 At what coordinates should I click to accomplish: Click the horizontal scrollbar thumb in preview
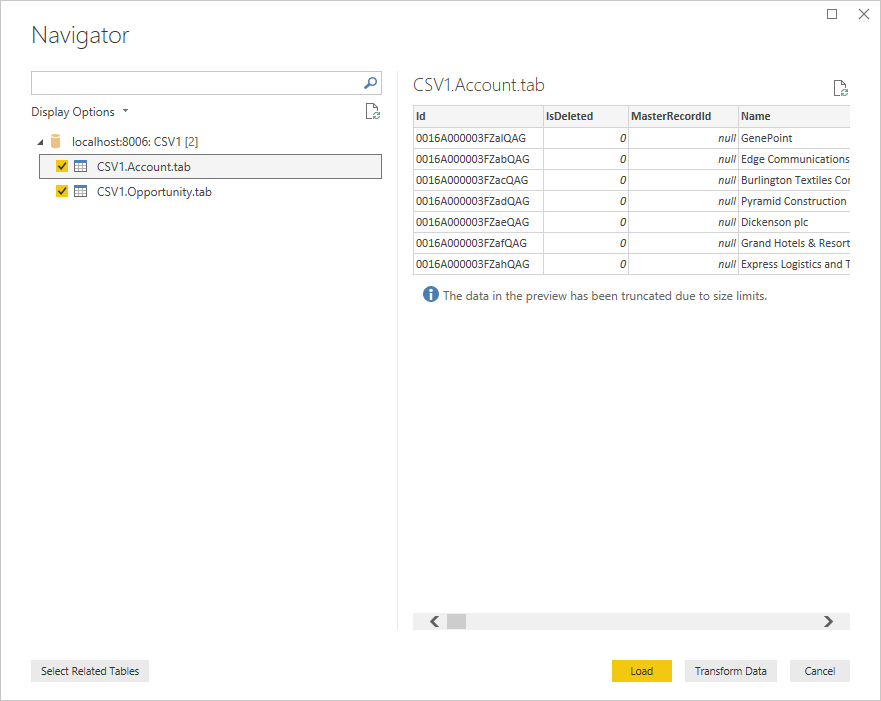456,621
